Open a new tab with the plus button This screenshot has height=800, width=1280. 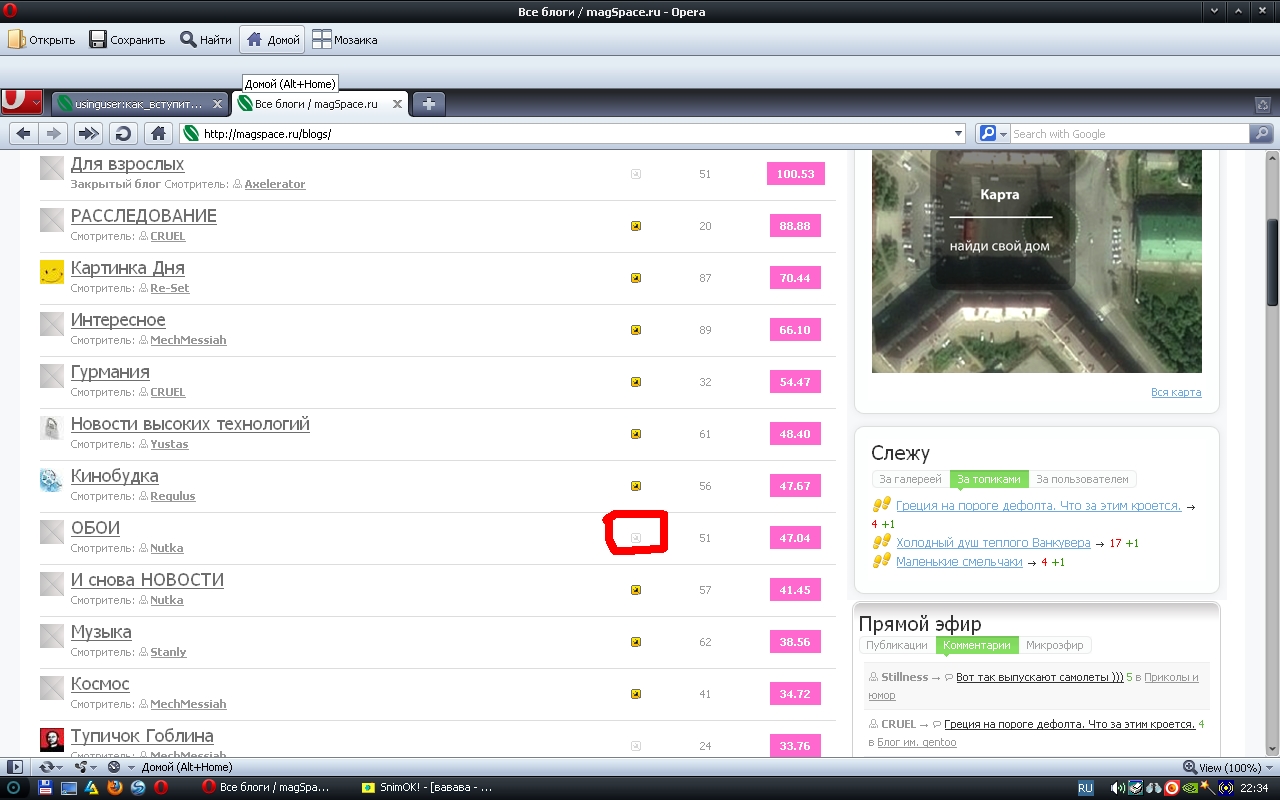428,104
